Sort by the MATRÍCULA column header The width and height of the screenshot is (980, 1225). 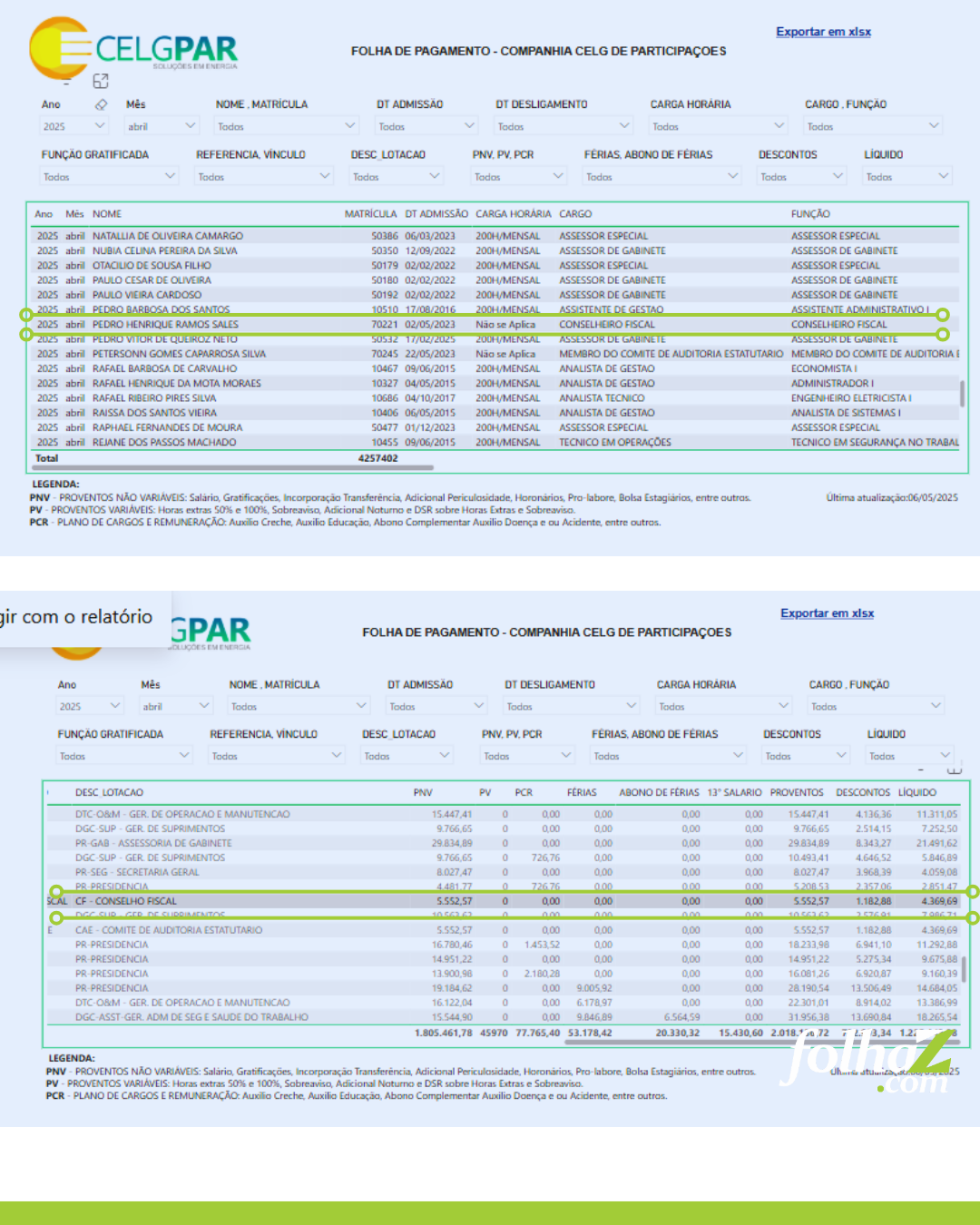[x=370, y=214]
